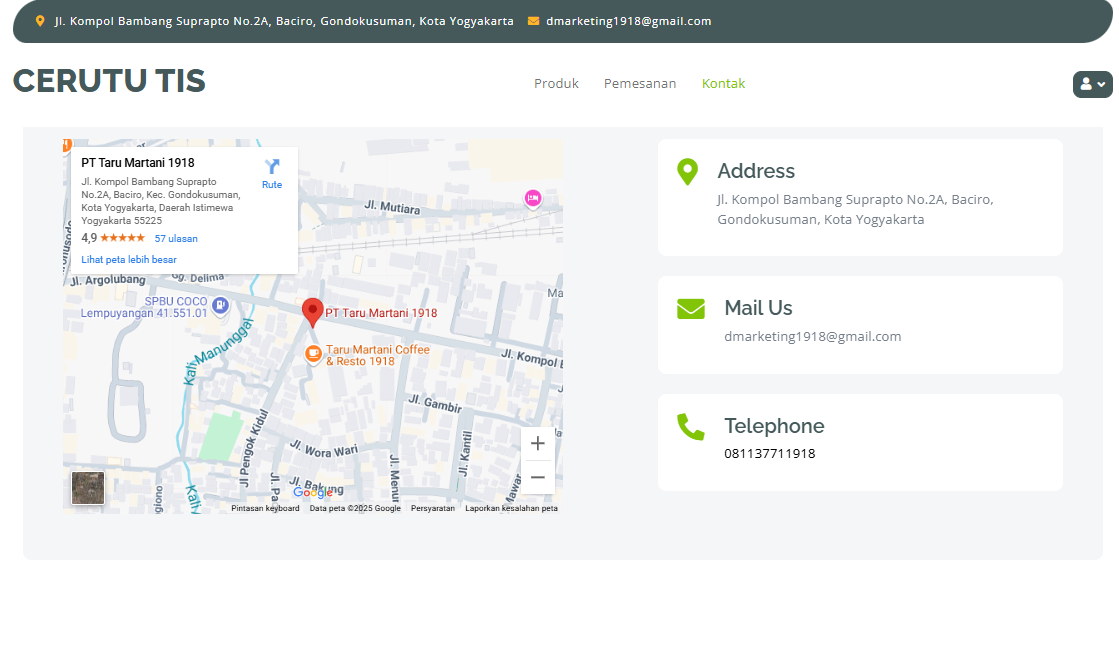Click the green Mail Us envelope icon
The height and width of the screenshot is (670, 1119).
[x=691, y=309]
